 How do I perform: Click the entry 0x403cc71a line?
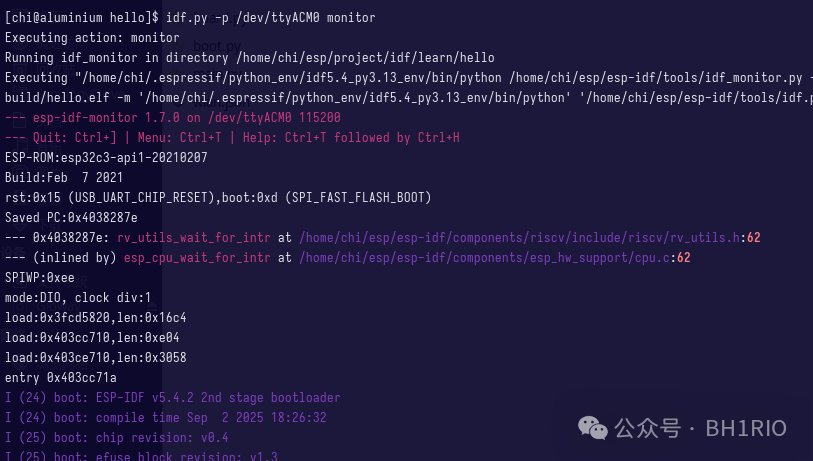click(61, 378)
